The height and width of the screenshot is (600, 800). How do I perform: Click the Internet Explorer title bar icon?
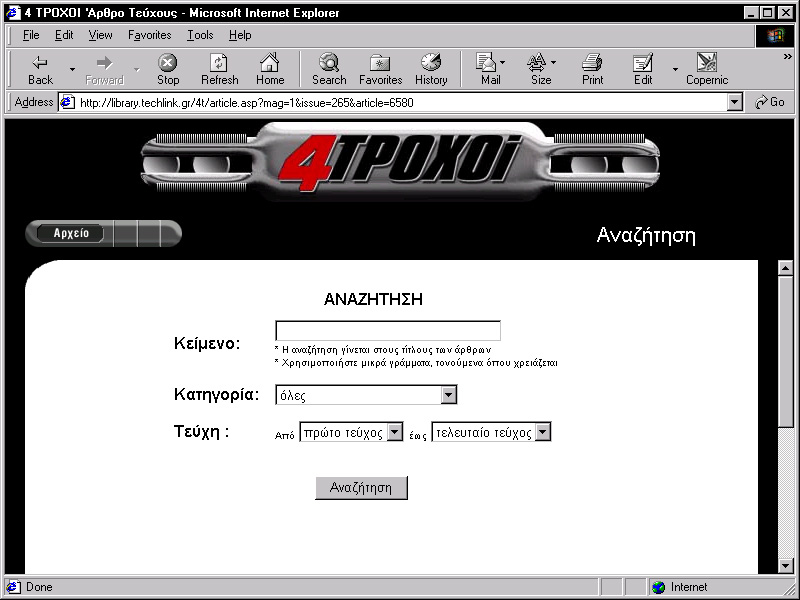[13, 13]
